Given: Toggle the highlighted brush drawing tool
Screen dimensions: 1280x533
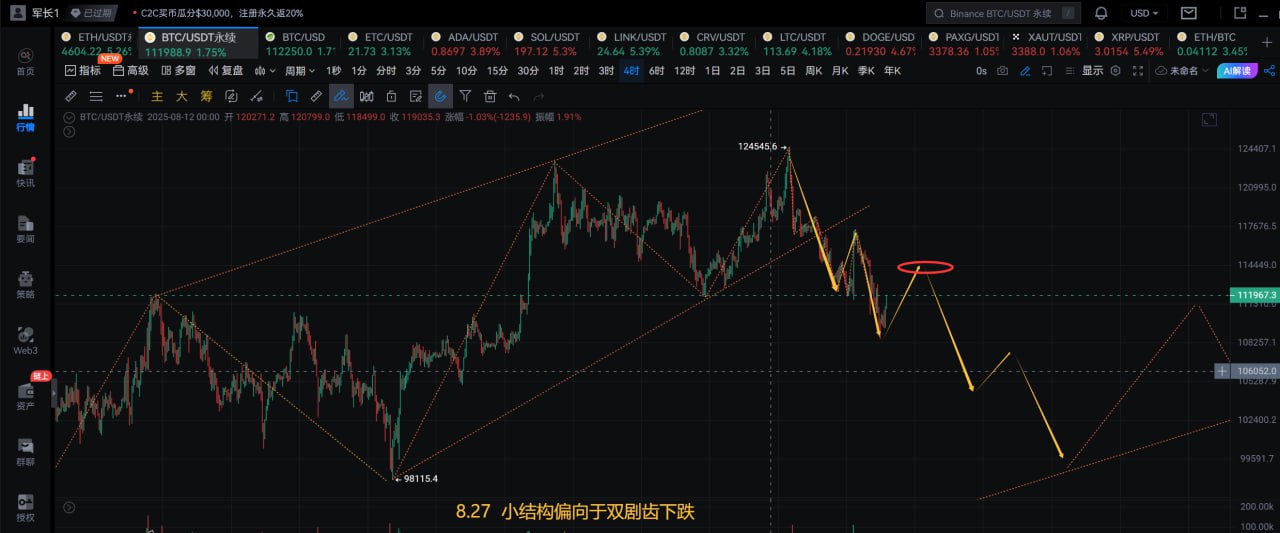Looking at the screenshot, I should pyautogui.click(x=341, y=96).
